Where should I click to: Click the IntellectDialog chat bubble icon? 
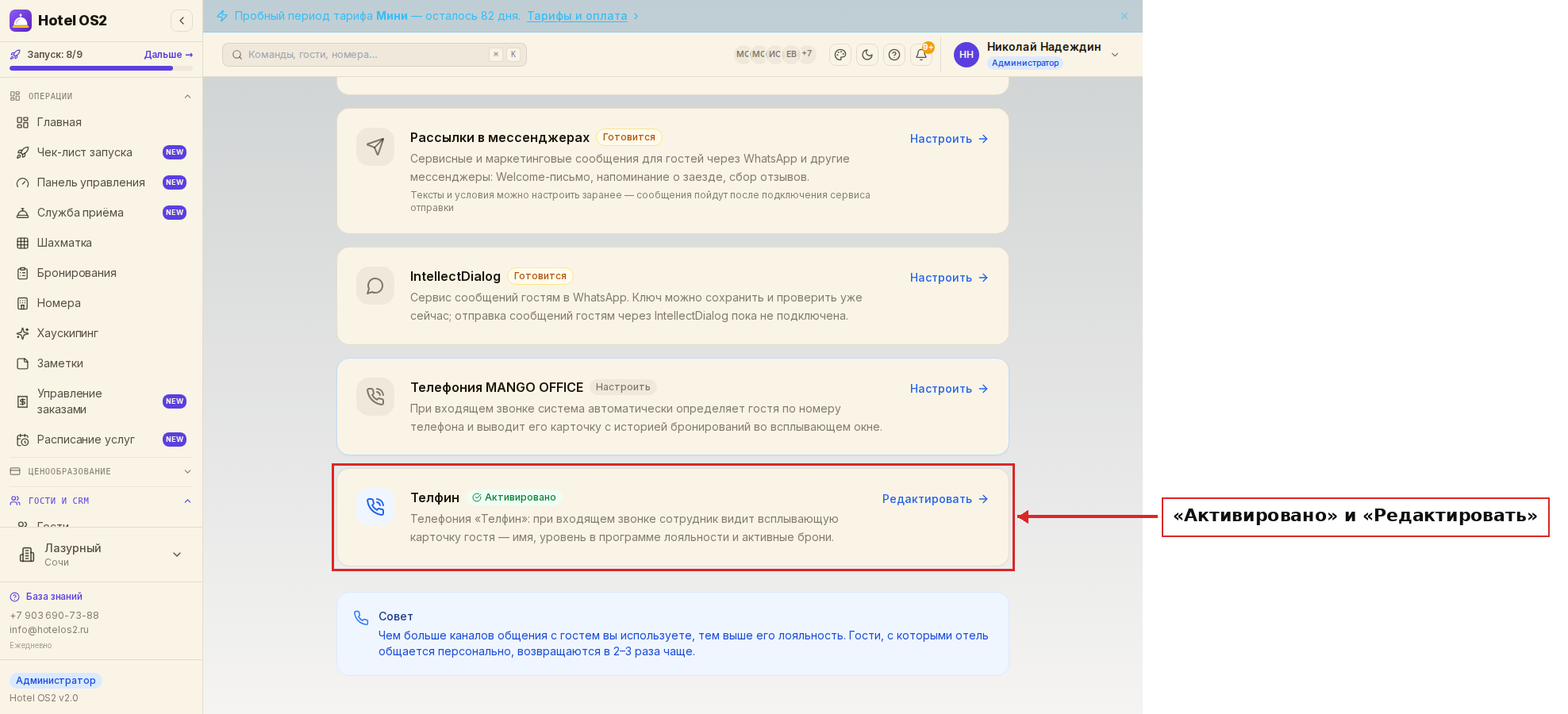[x=375, y=286]
